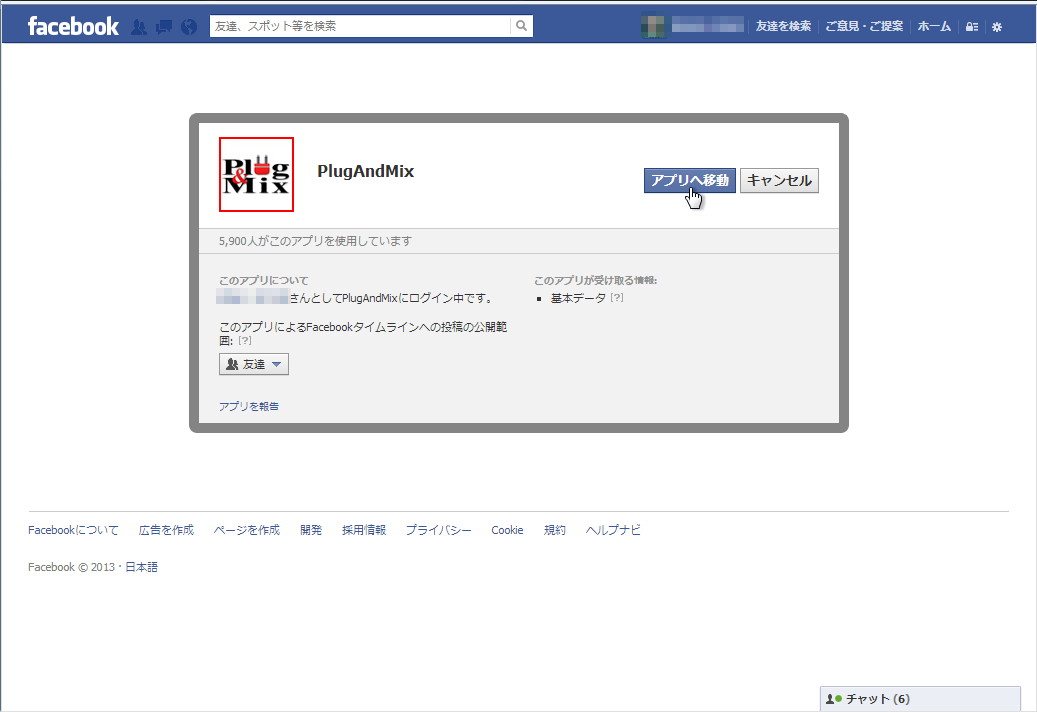Toggle the チャット (6) chat panel
Viewport: 1037px width, 712px height.
point(880,699)
